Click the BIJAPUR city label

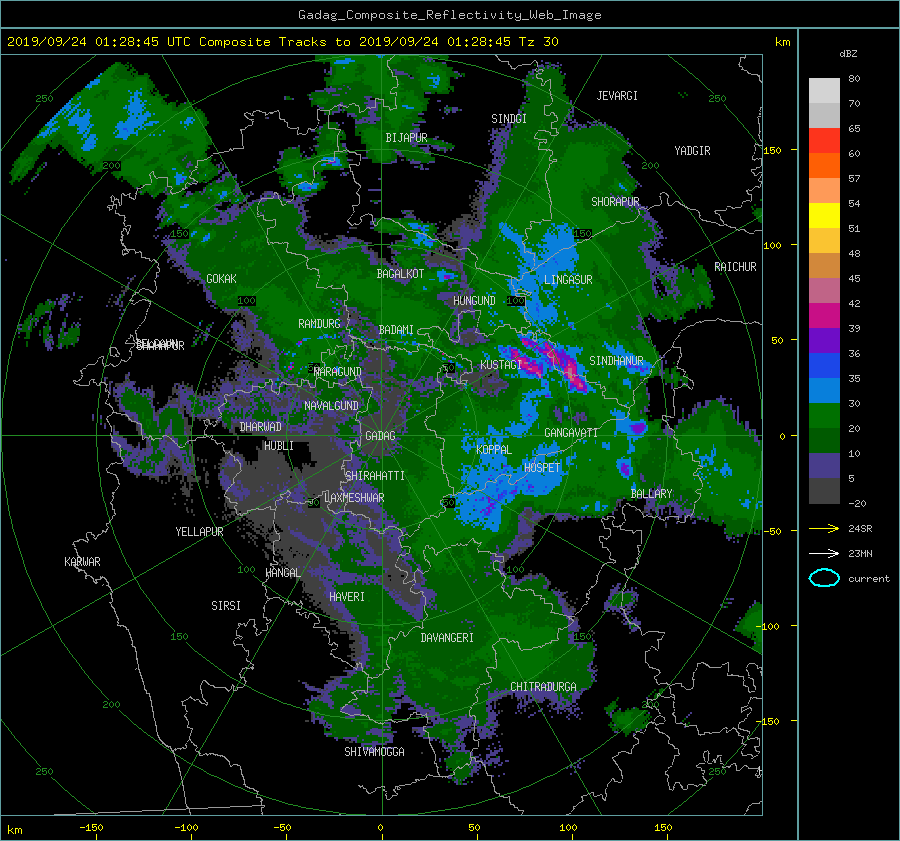tap(406, 138)
